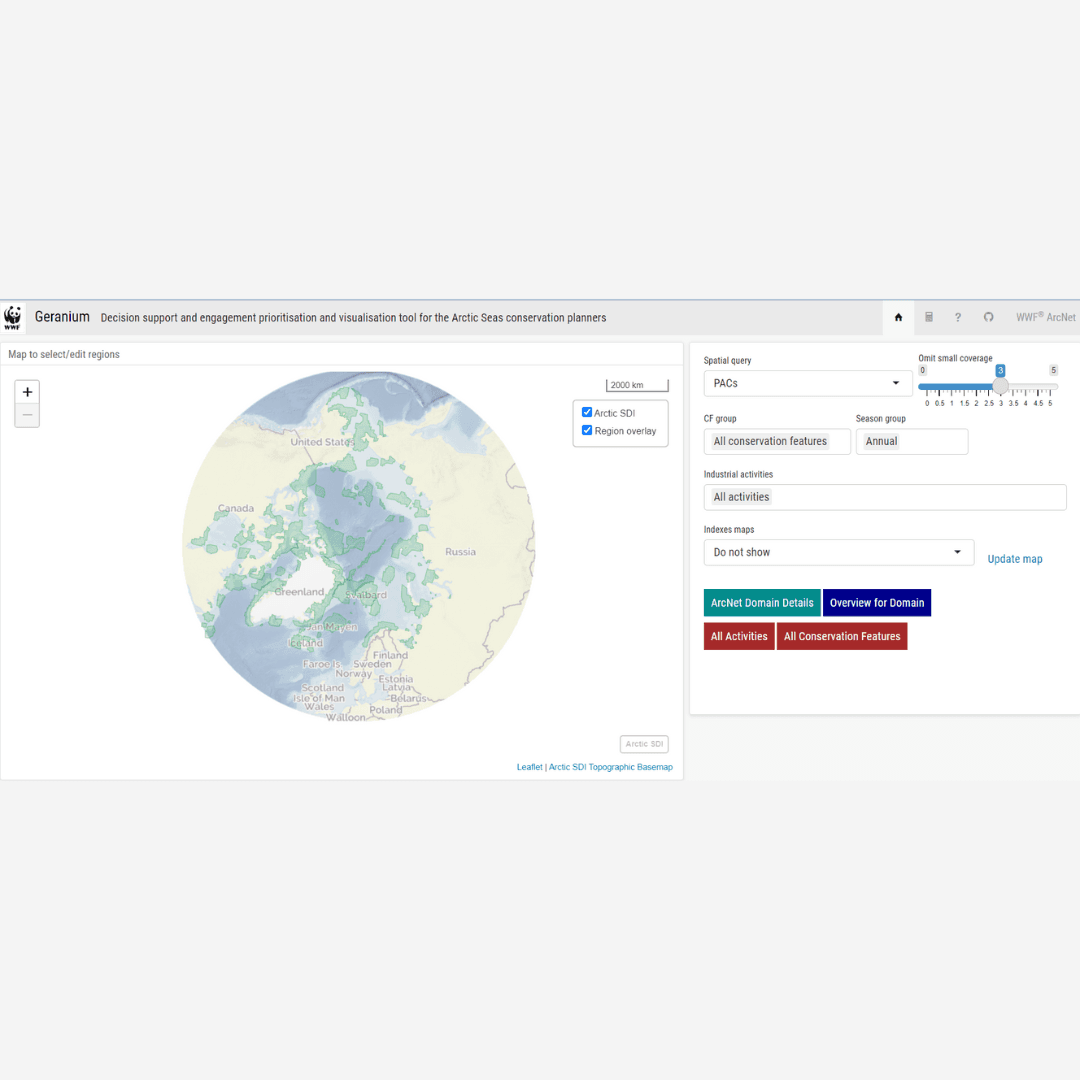This screenshot has height=1080, width=1080.
Task: Click the Update map link
Action: click(x=1014, y=559)
